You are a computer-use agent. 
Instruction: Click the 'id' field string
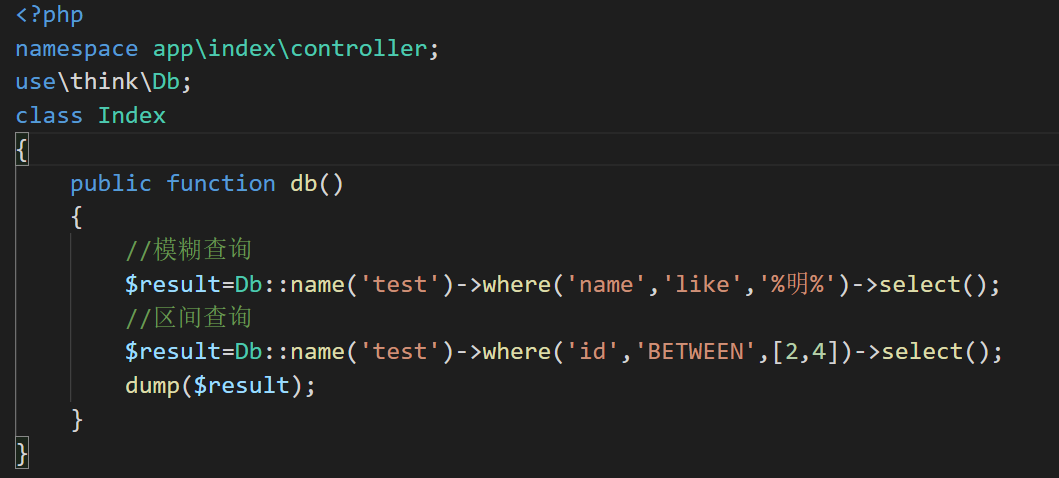coord(593,352)
